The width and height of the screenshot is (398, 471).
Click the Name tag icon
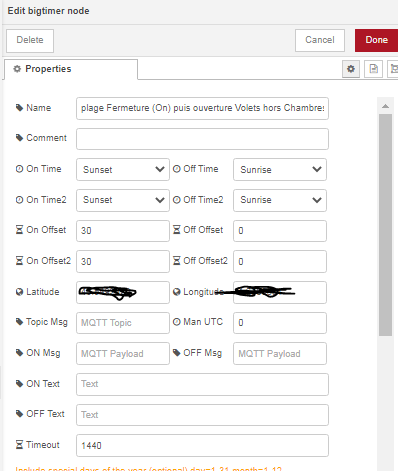[x=19, y=108]
